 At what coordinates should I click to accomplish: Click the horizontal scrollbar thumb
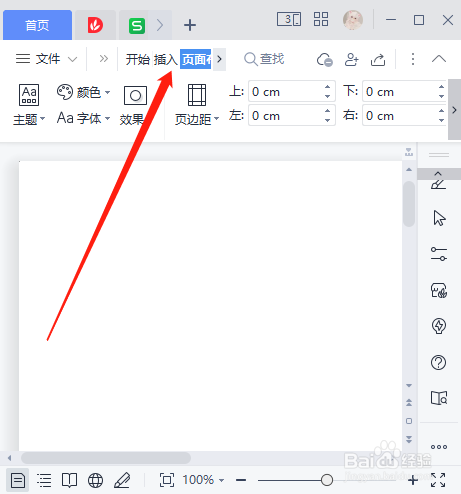pos(106,458)
